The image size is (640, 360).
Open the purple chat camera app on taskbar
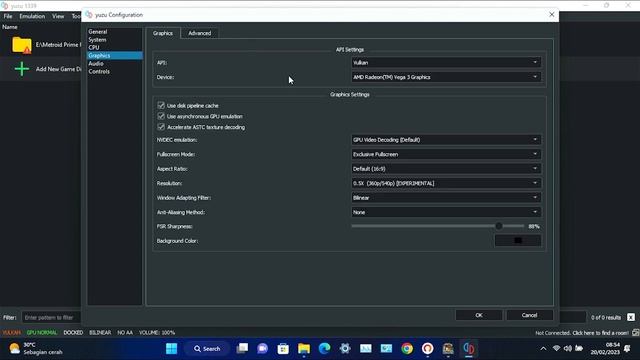[262, 349]
